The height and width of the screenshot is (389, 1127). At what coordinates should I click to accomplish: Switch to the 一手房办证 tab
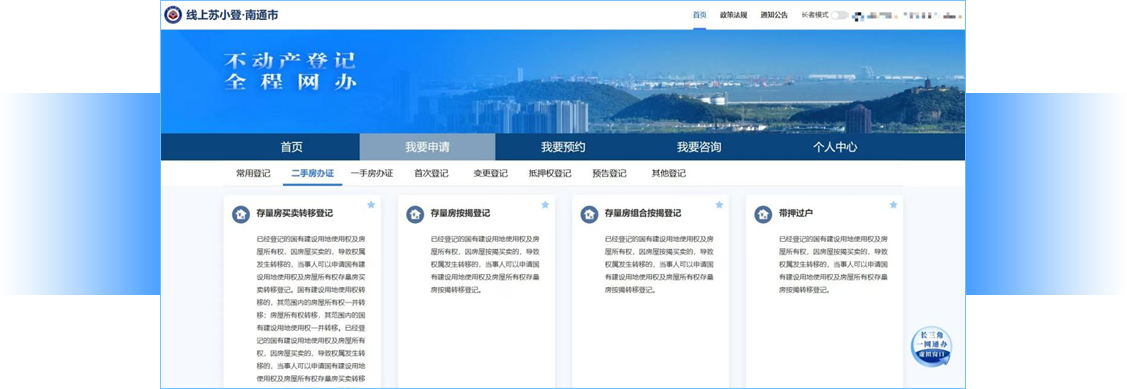point(372,173)
